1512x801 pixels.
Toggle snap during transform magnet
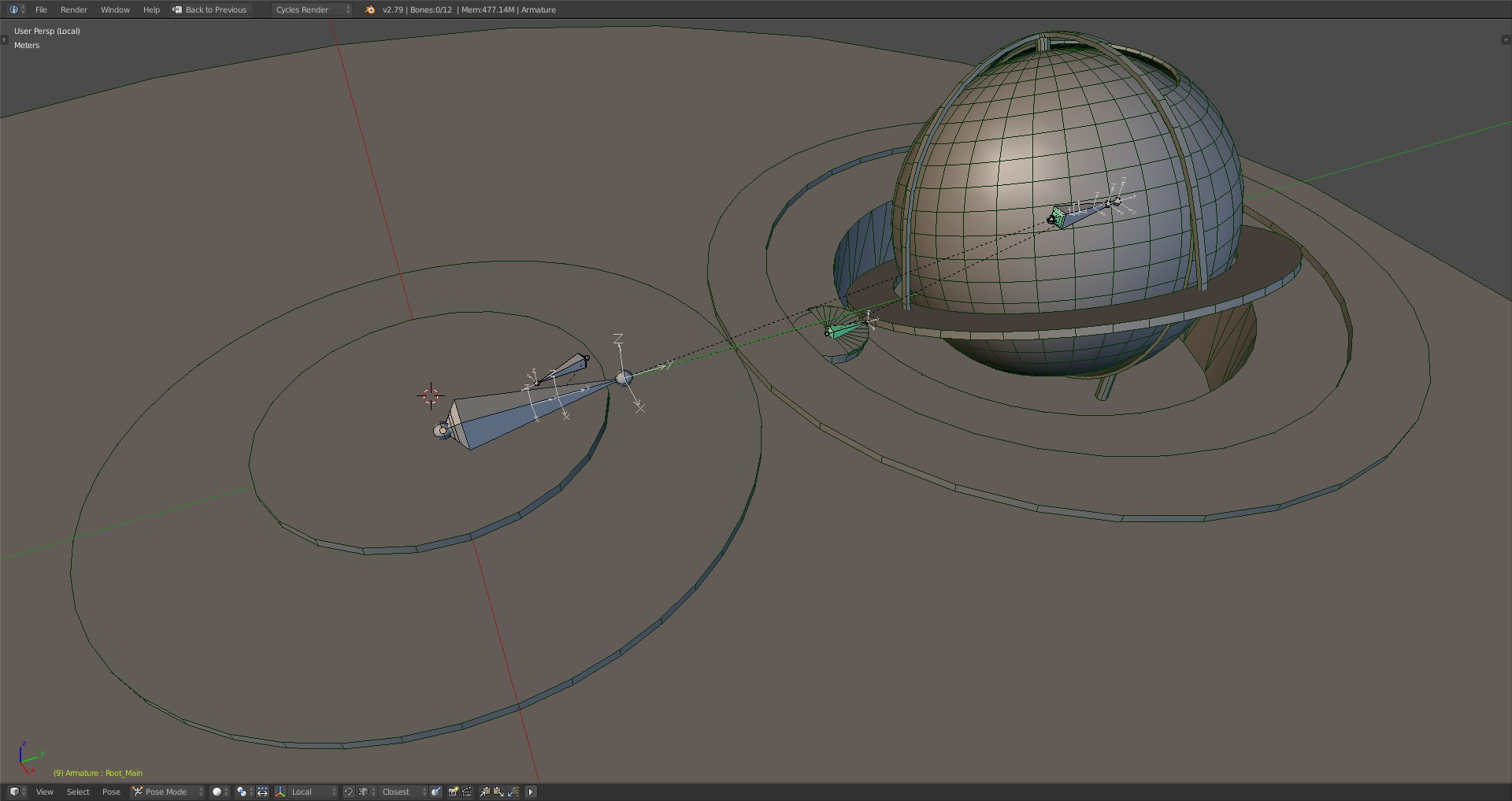(x=349, y=792)
